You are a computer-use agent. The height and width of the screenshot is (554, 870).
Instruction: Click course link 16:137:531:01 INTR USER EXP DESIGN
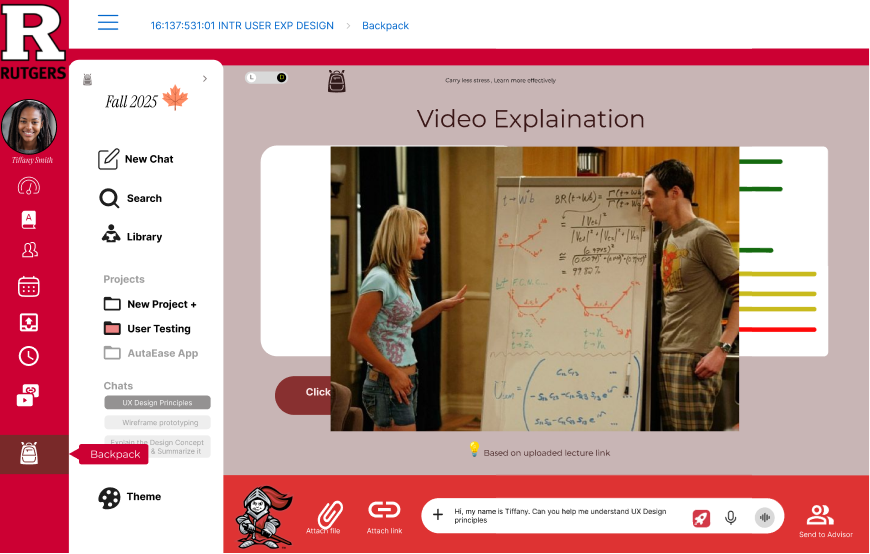point(242,26)
